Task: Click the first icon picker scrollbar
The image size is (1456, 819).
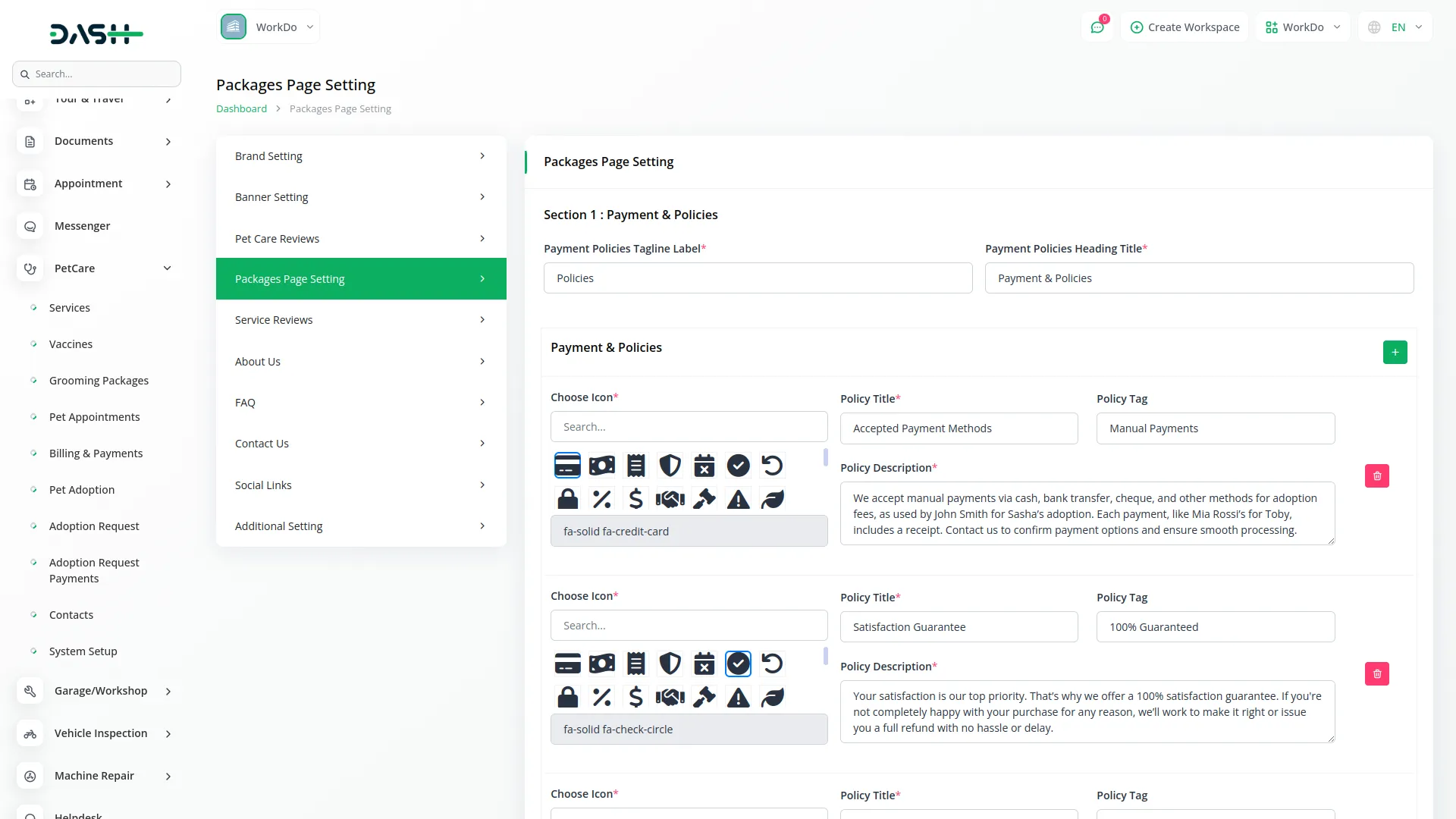Action: coord(825,457)
